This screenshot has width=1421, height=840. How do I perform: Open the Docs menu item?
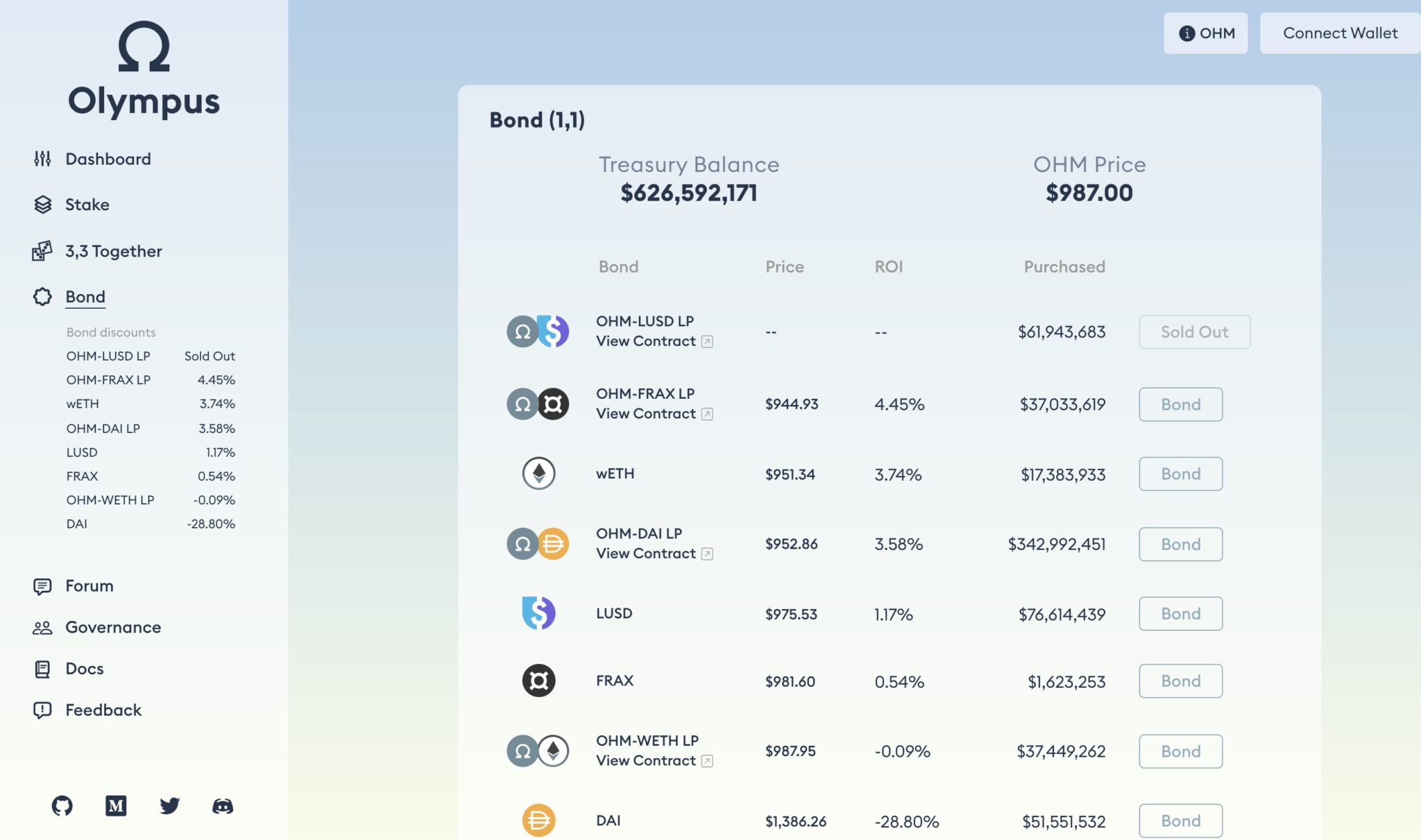point(84,669)
